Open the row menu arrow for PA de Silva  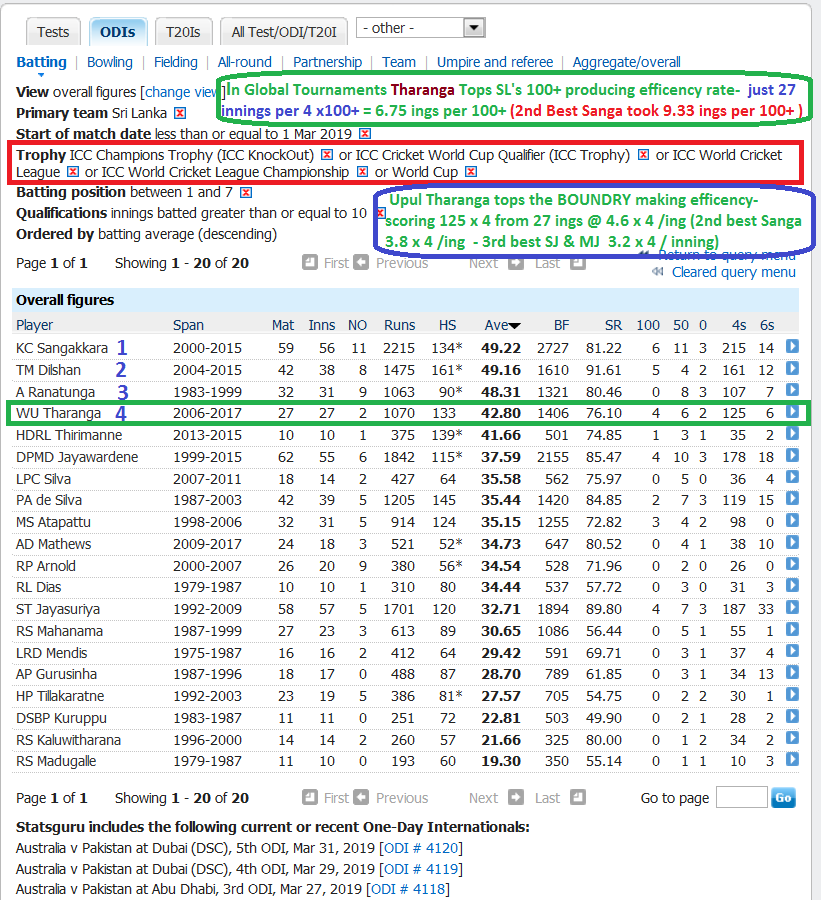coord(792,498)
